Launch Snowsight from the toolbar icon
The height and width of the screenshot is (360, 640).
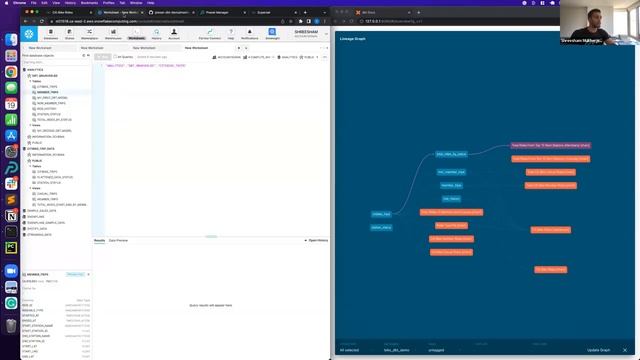(272, 34)
